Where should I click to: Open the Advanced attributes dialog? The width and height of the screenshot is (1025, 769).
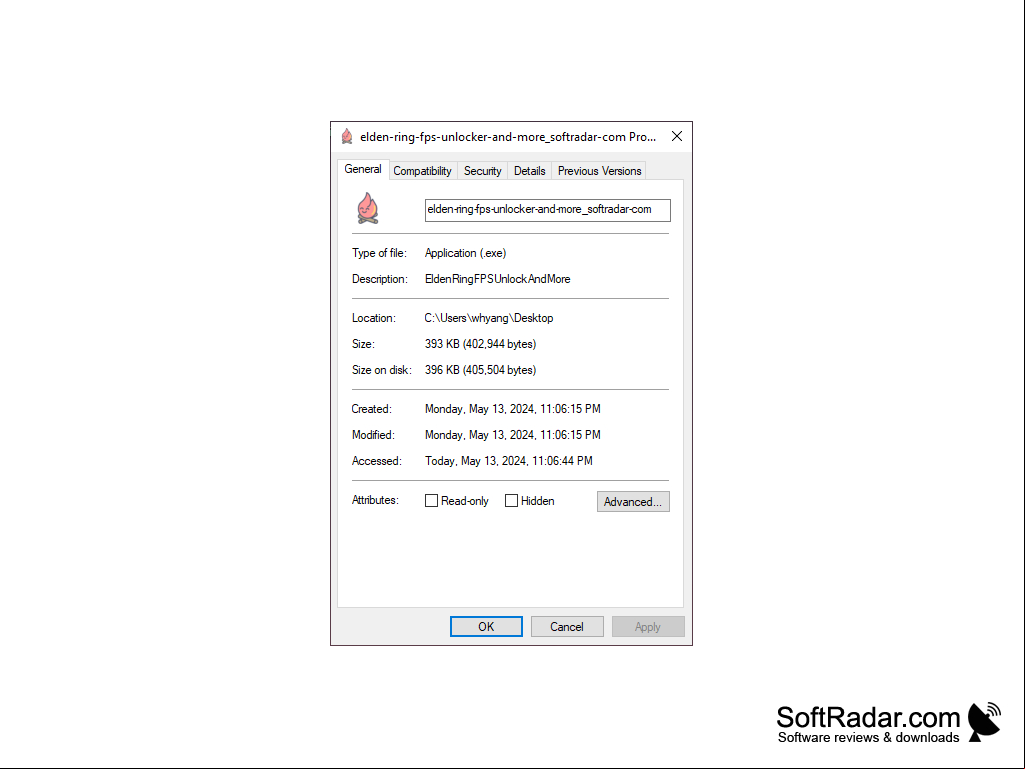click(633, 502)
